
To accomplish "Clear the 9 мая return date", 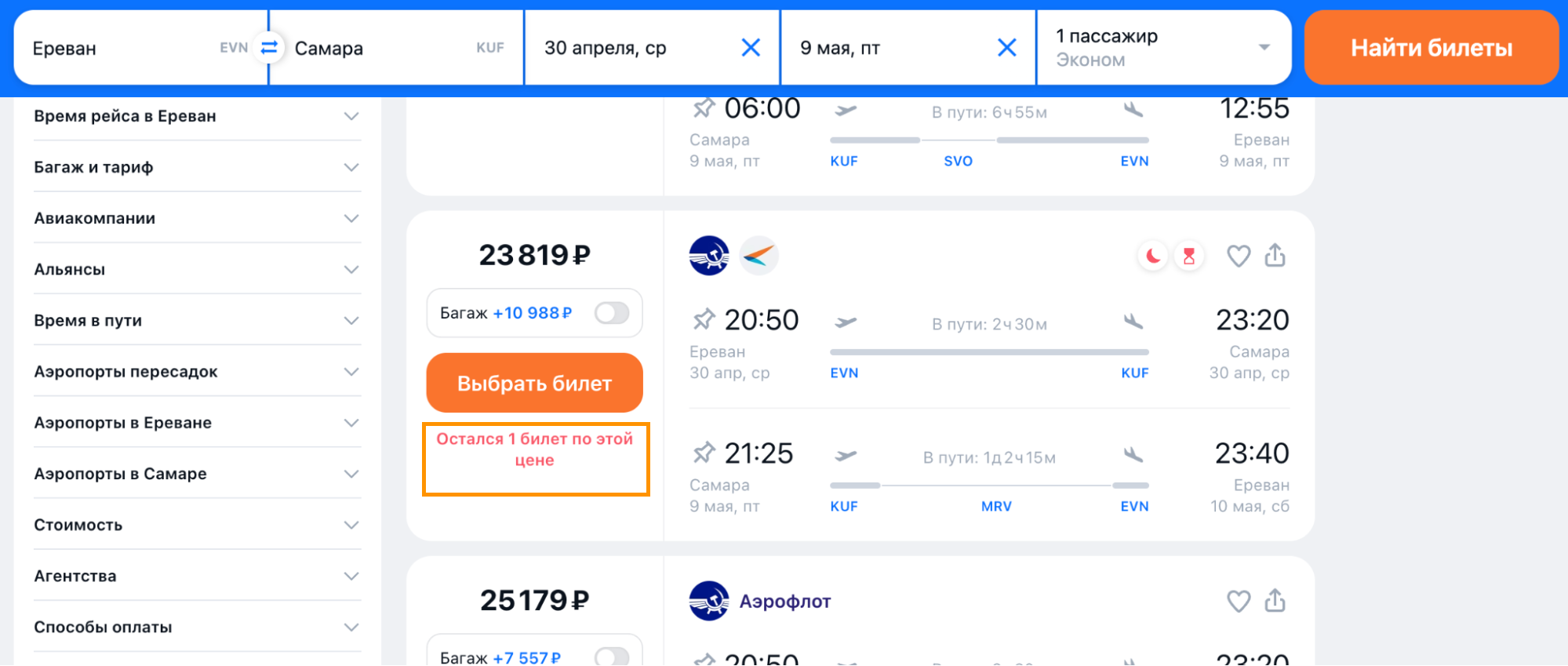I will [x=1006, y=48].
